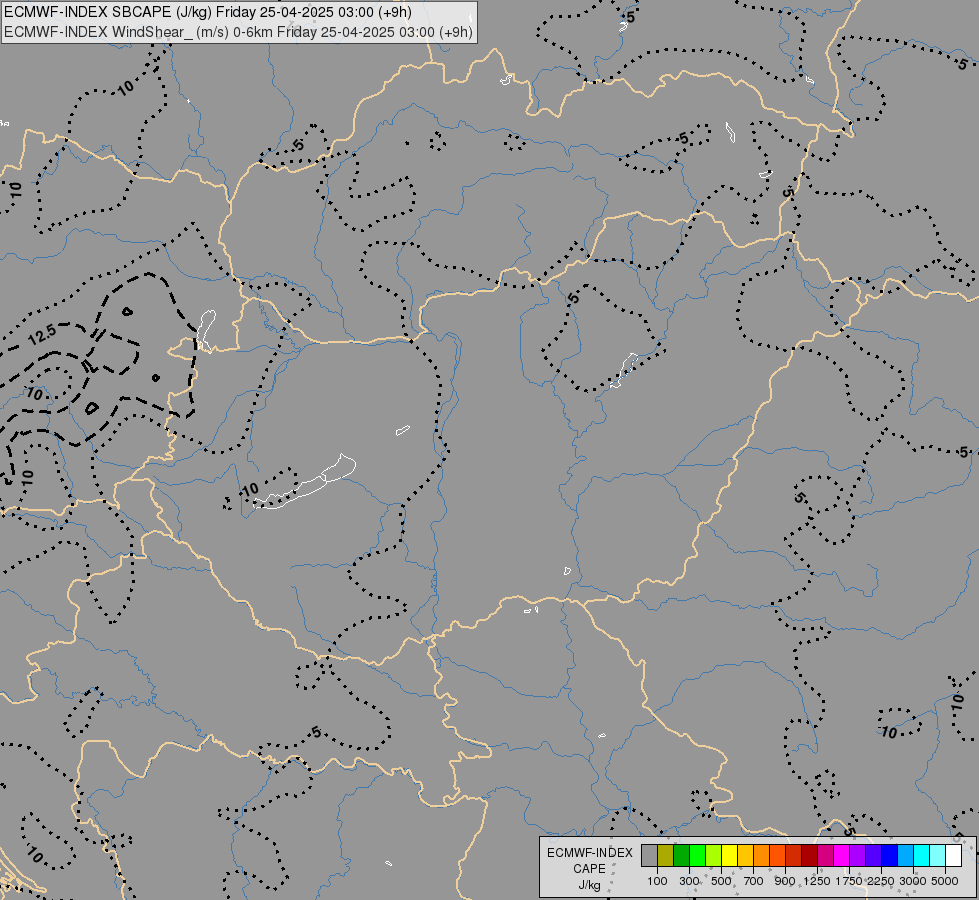Click the WindShear_ (m/s) 0-6km header line

[x=238, y=32]
